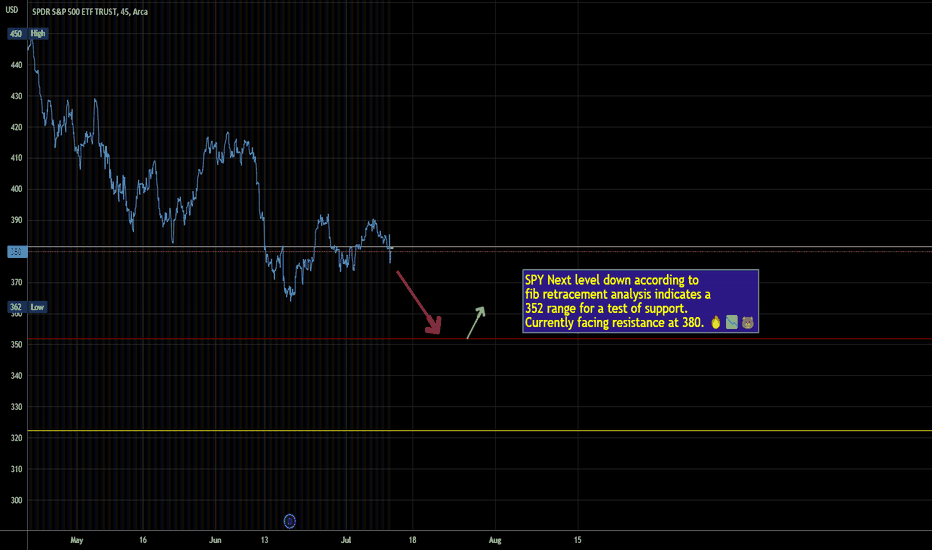Viewport: 932px width, 550px height.
Task: Click the 450 High price label
Action: tap(28, 34)
